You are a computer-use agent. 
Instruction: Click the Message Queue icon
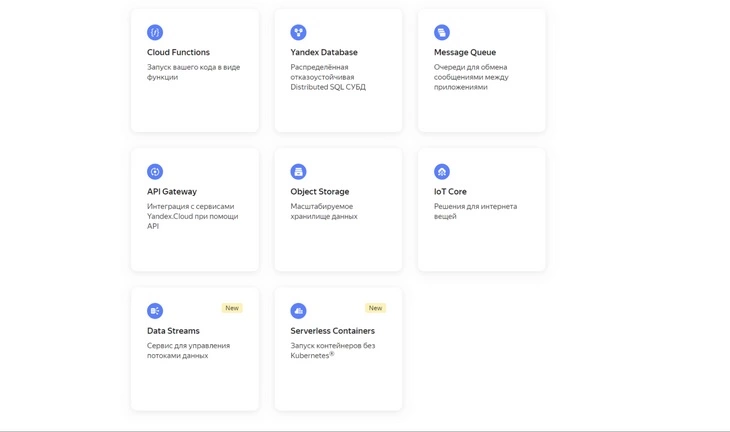point(442,32)
